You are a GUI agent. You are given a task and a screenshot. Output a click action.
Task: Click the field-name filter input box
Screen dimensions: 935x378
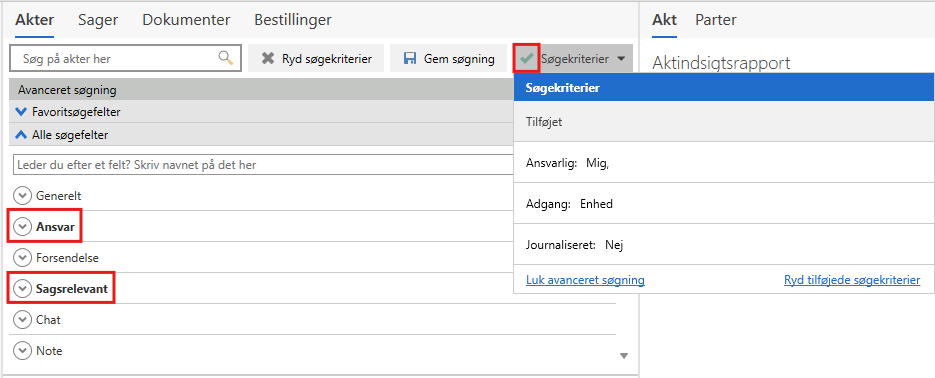[263, 165]
